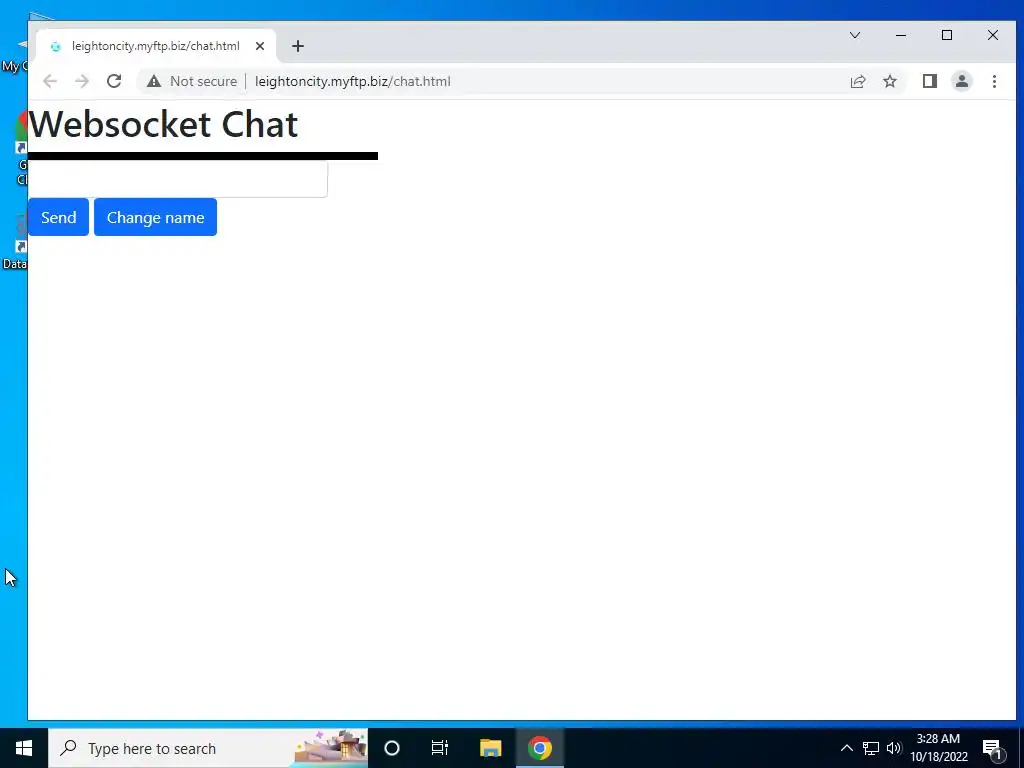Expand the tab search dropdown
This screenshot has width=1024, height=768.
[x=855, y=35]
